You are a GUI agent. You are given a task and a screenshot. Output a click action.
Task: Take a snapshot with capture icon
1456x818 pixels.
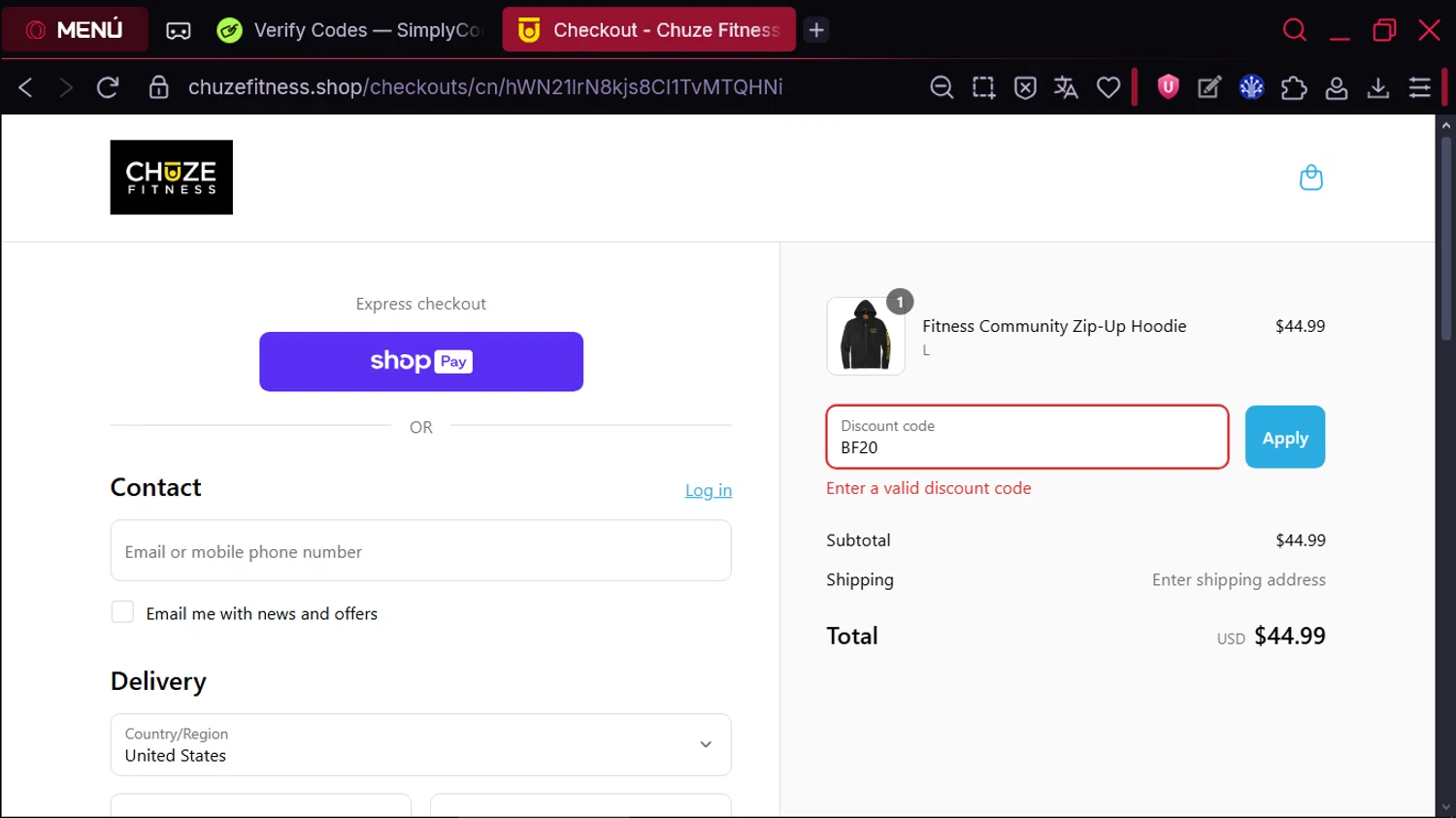point(983,87)
